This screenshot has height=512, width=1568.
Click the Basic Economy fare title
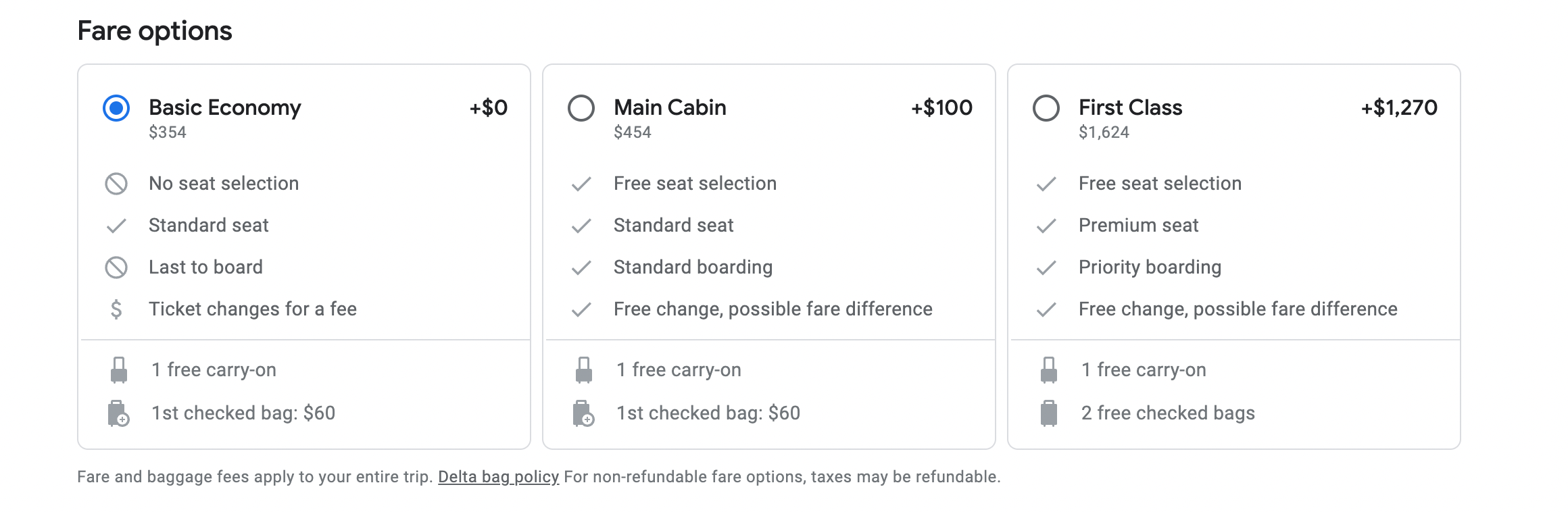point(225,107)
